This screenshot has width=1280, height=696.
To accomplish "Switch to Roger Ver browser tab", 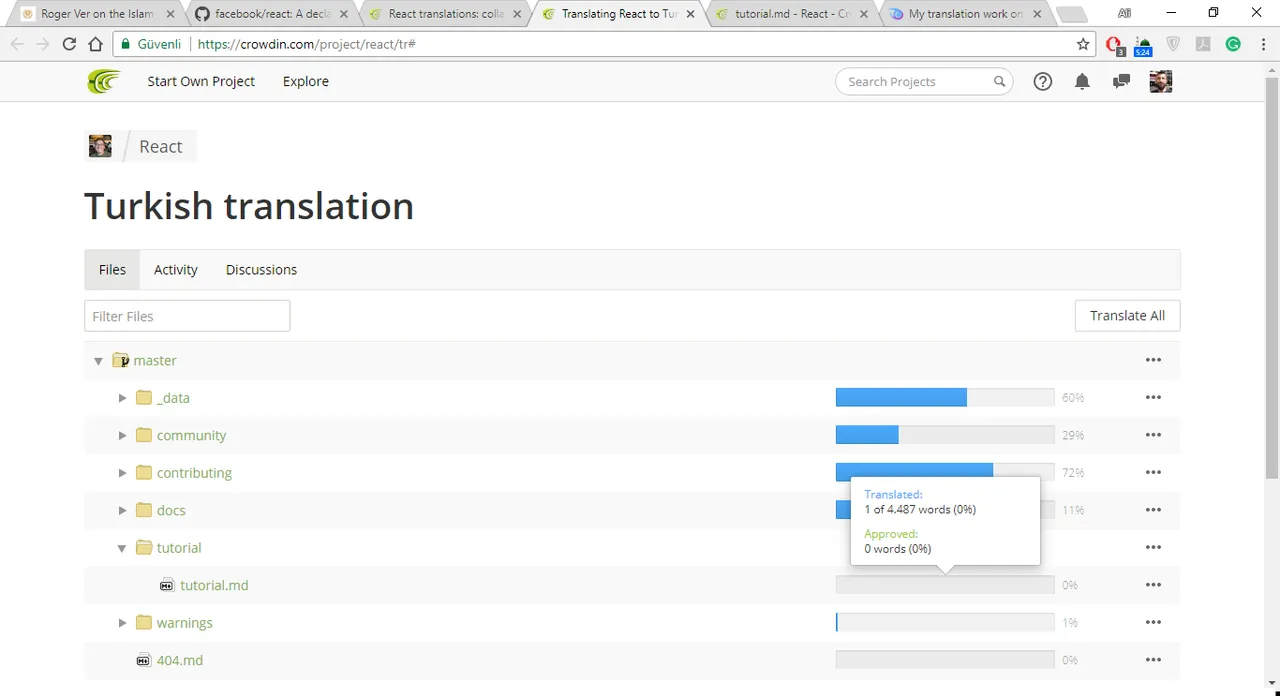I will 98,14.
